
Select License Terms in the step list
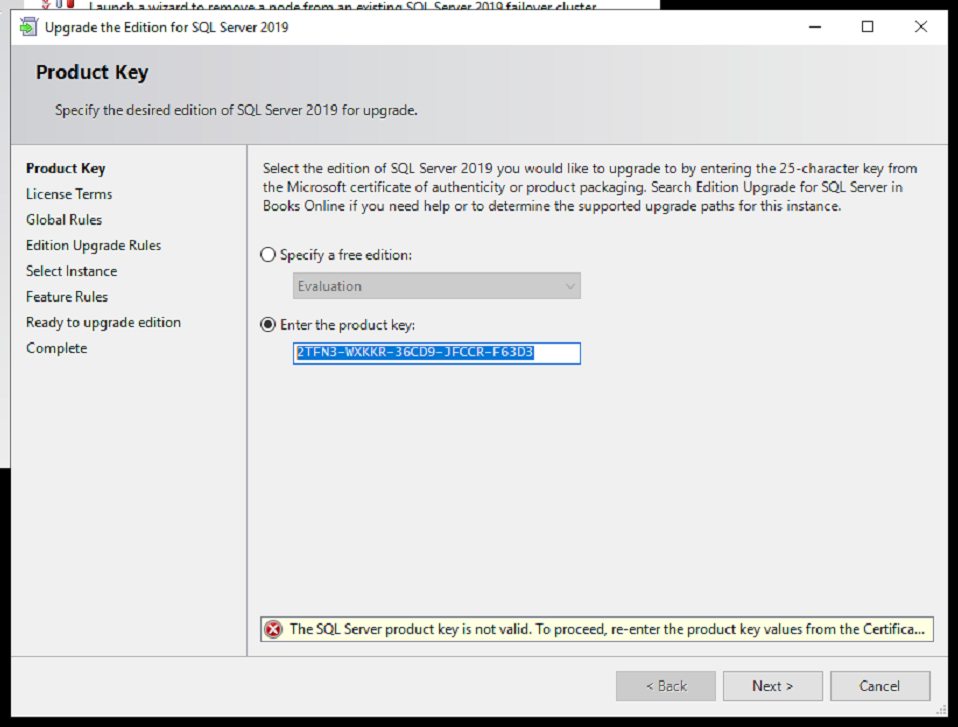[69, 194]
